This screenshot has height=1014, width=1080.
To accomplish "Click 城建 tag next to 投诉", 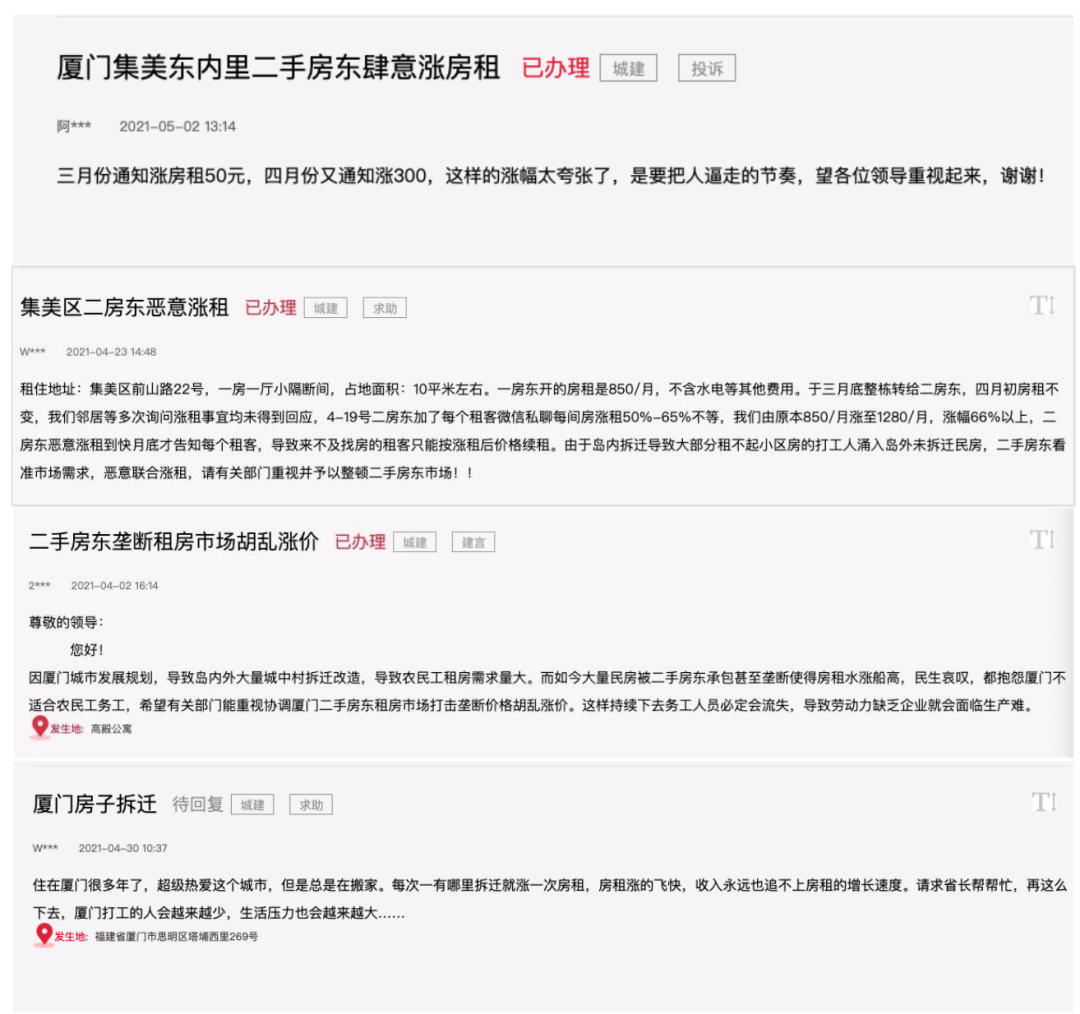I will (x=628, y=69).
